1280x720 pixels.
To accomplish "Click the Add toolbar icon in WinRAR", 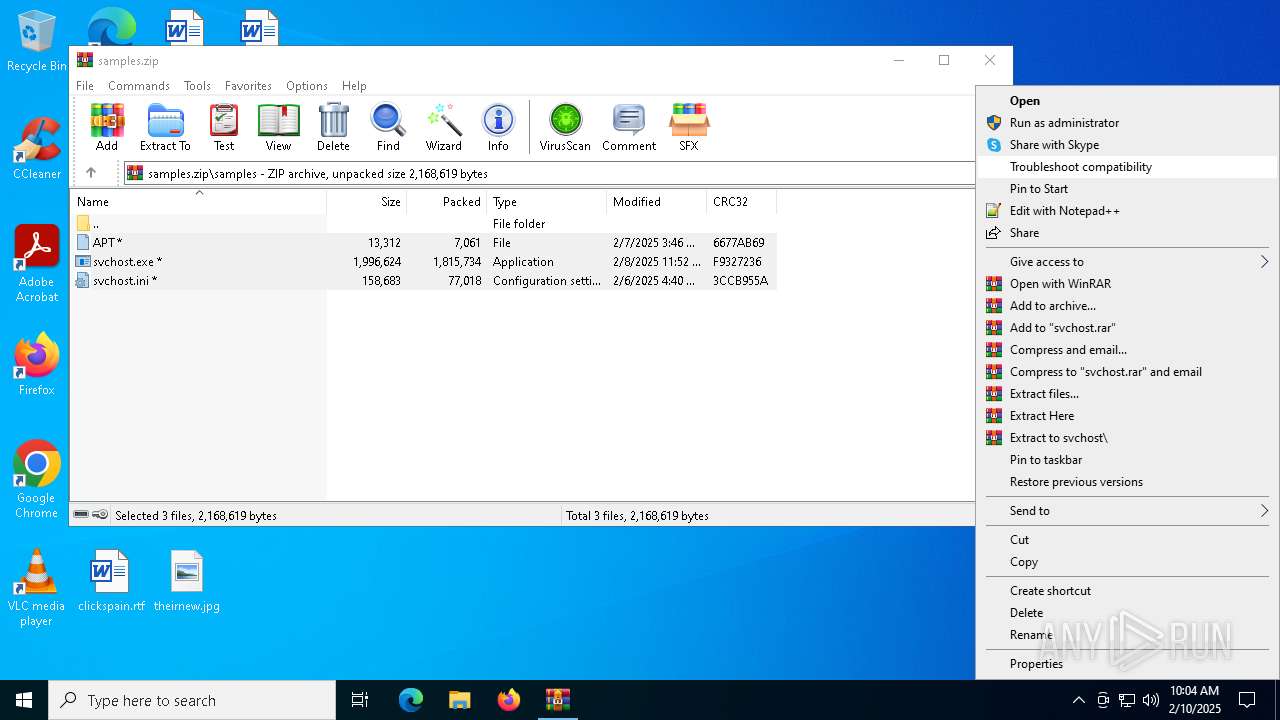I will click(107, 127).
